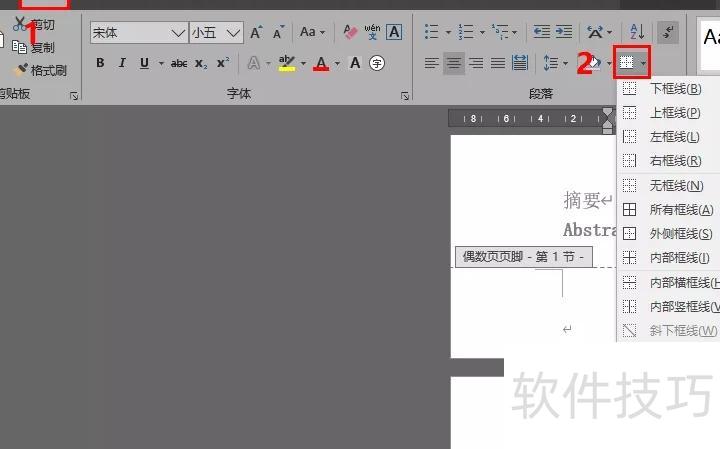720x449 pixels.
Task: Expand the highlight color arrow
Action: pos(304,63)
